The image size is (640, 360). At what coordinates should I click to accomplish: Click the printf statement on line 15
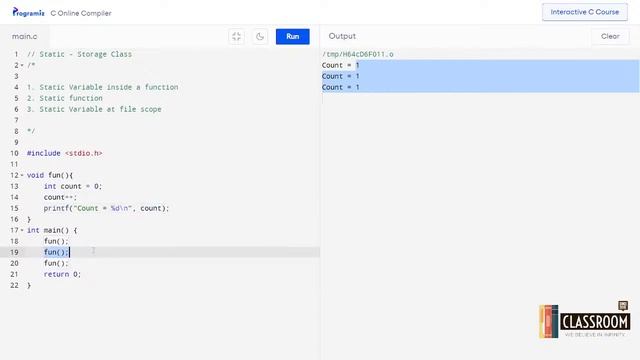coord(106,208)
